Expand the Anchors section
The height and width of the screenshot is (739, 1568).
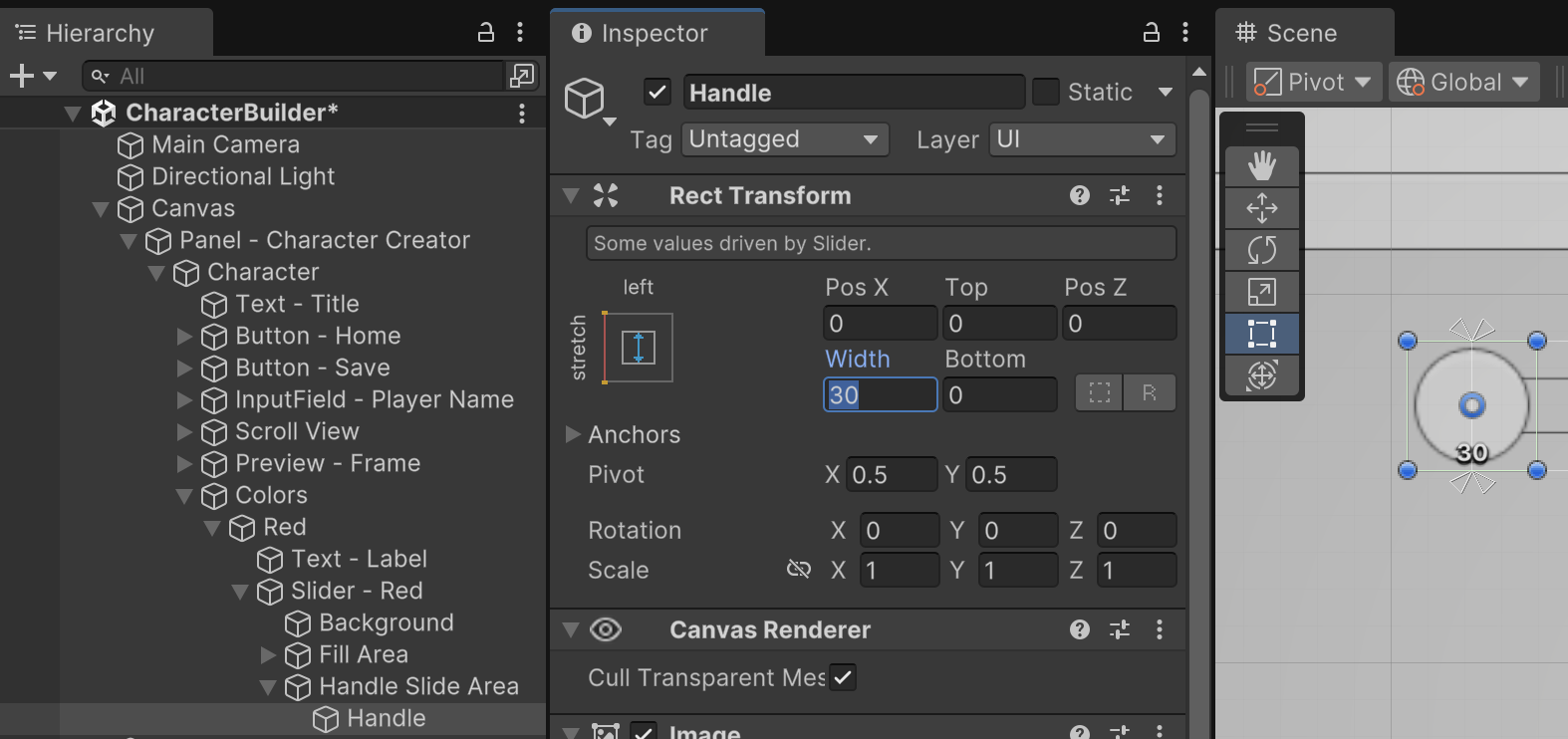(573, 434)
